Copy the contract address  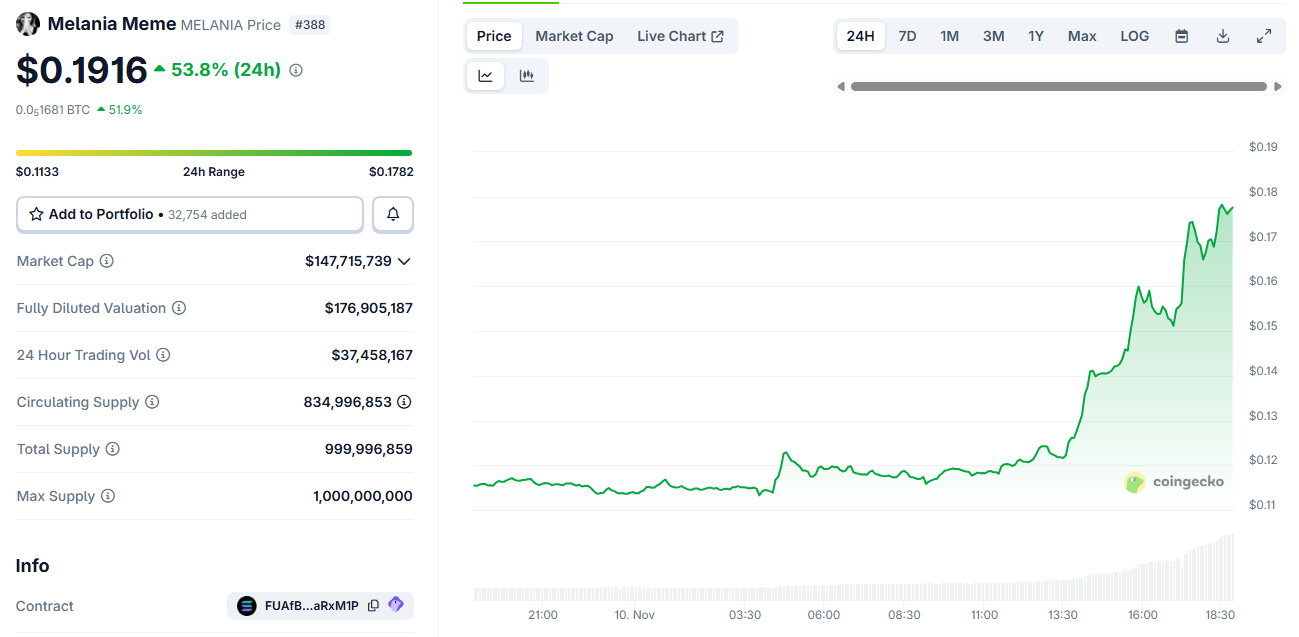click(373, 606)
